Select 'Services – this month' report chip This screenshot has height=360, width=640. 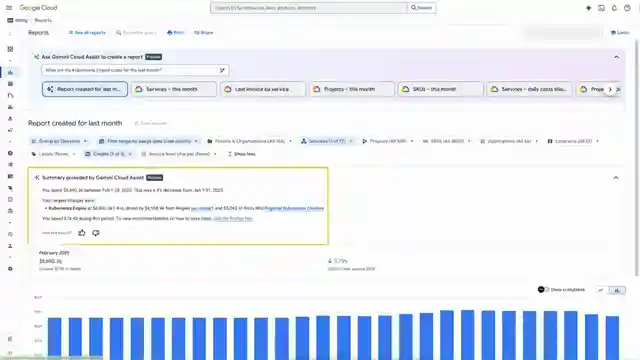pyautogui.click(x=174, y=89)
